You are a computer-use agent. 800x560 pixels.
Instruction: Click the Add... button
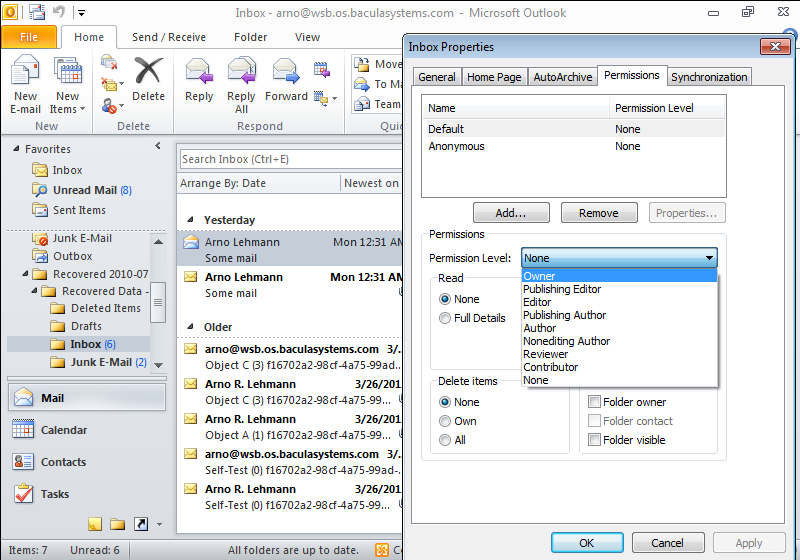coord(511,213)
